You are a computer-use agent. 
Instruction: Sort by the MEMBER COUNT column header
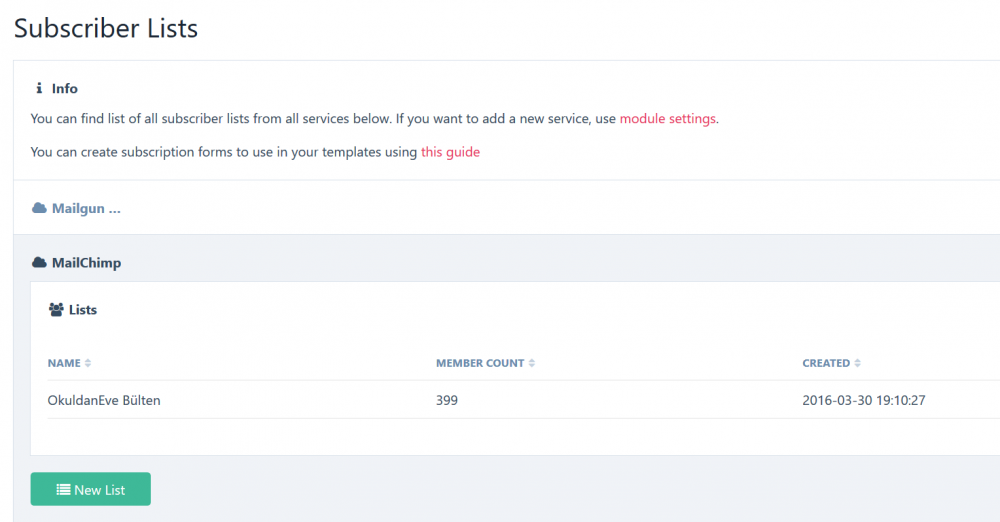tap(480, 363)
